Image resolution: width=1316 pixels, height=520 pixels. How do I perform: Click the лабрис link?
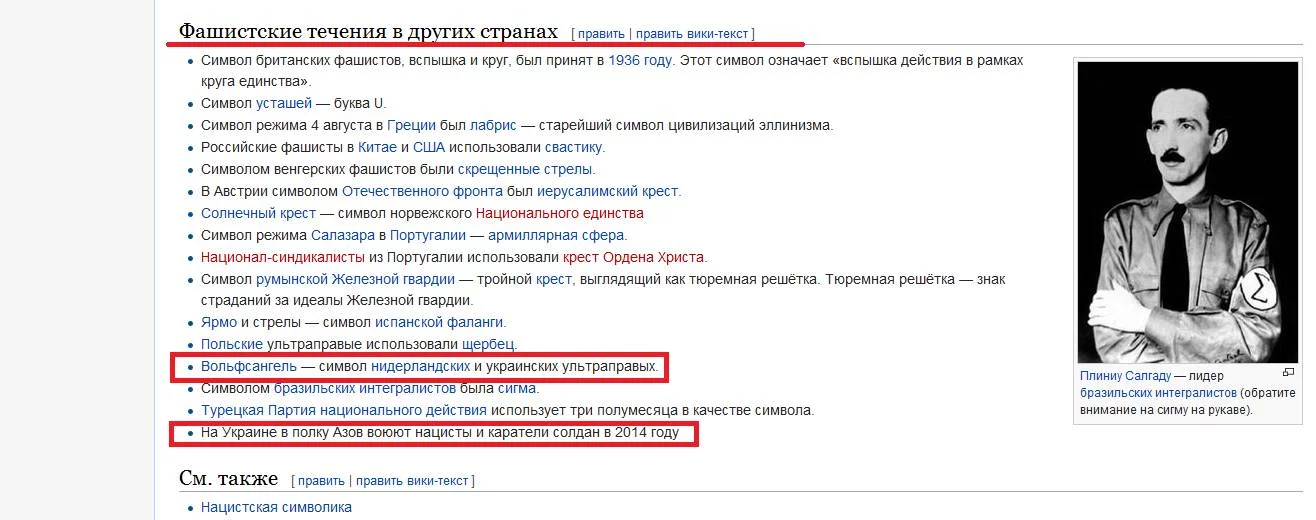(494, 125)
